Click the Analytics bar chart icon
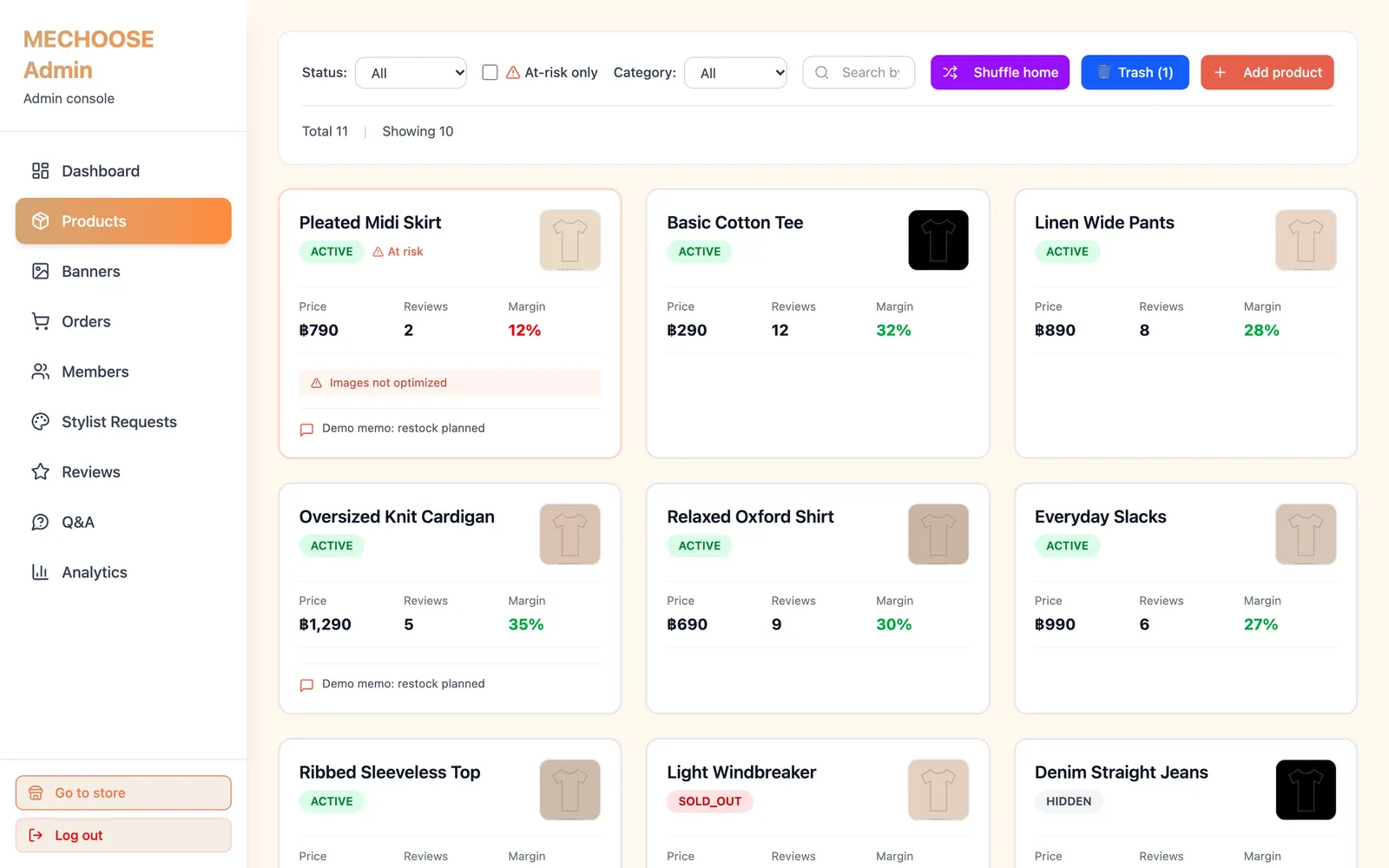Image resolution: width=1389 pixels, height=868 pixels. click(40, 572)
